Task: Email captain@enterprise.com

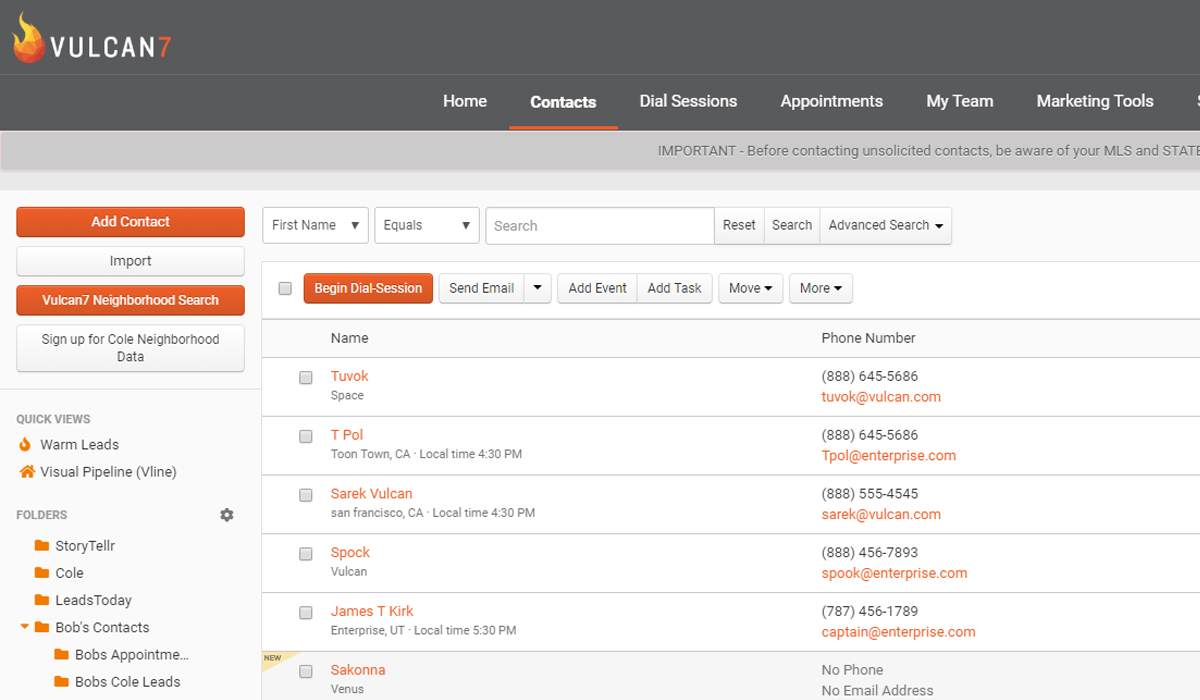Action: click(899, 632)
